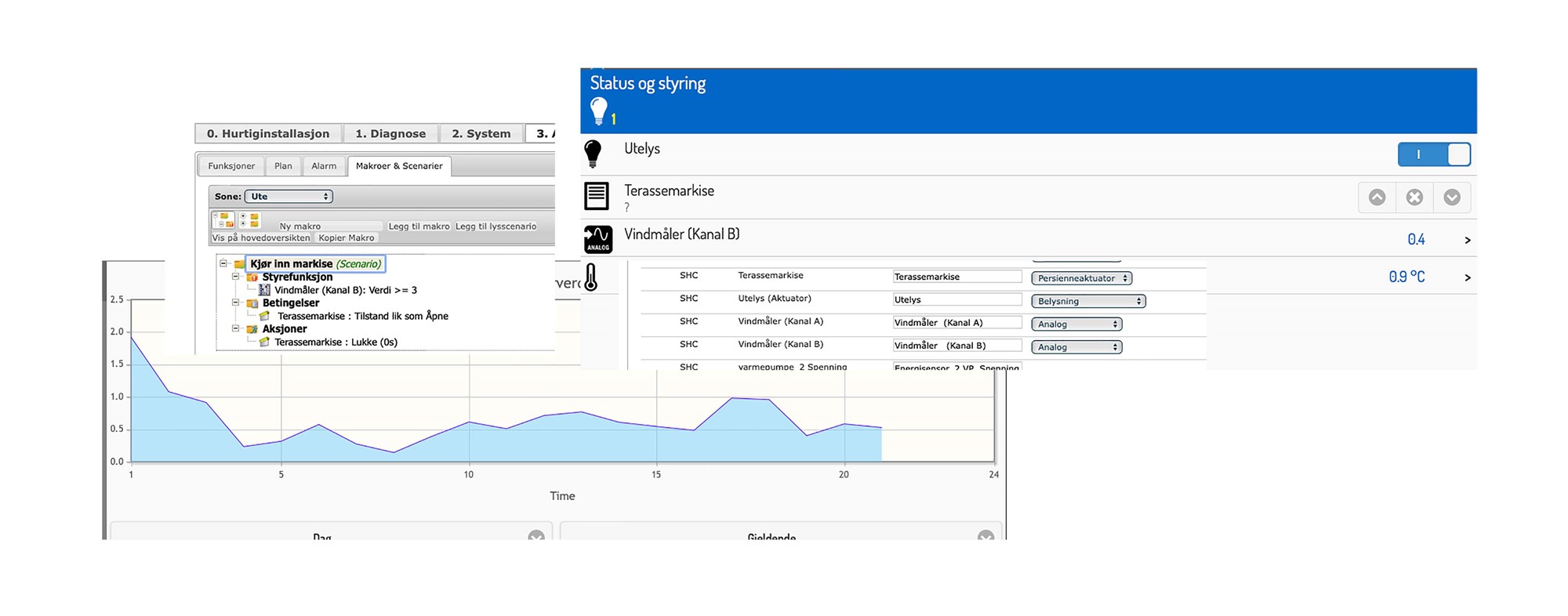Image resolution: width=1568 pixels, height=616 pixels.
Task: Open the Analog dropdown for Vindmåler (Kanal A)
Action: click(1076, 324)
